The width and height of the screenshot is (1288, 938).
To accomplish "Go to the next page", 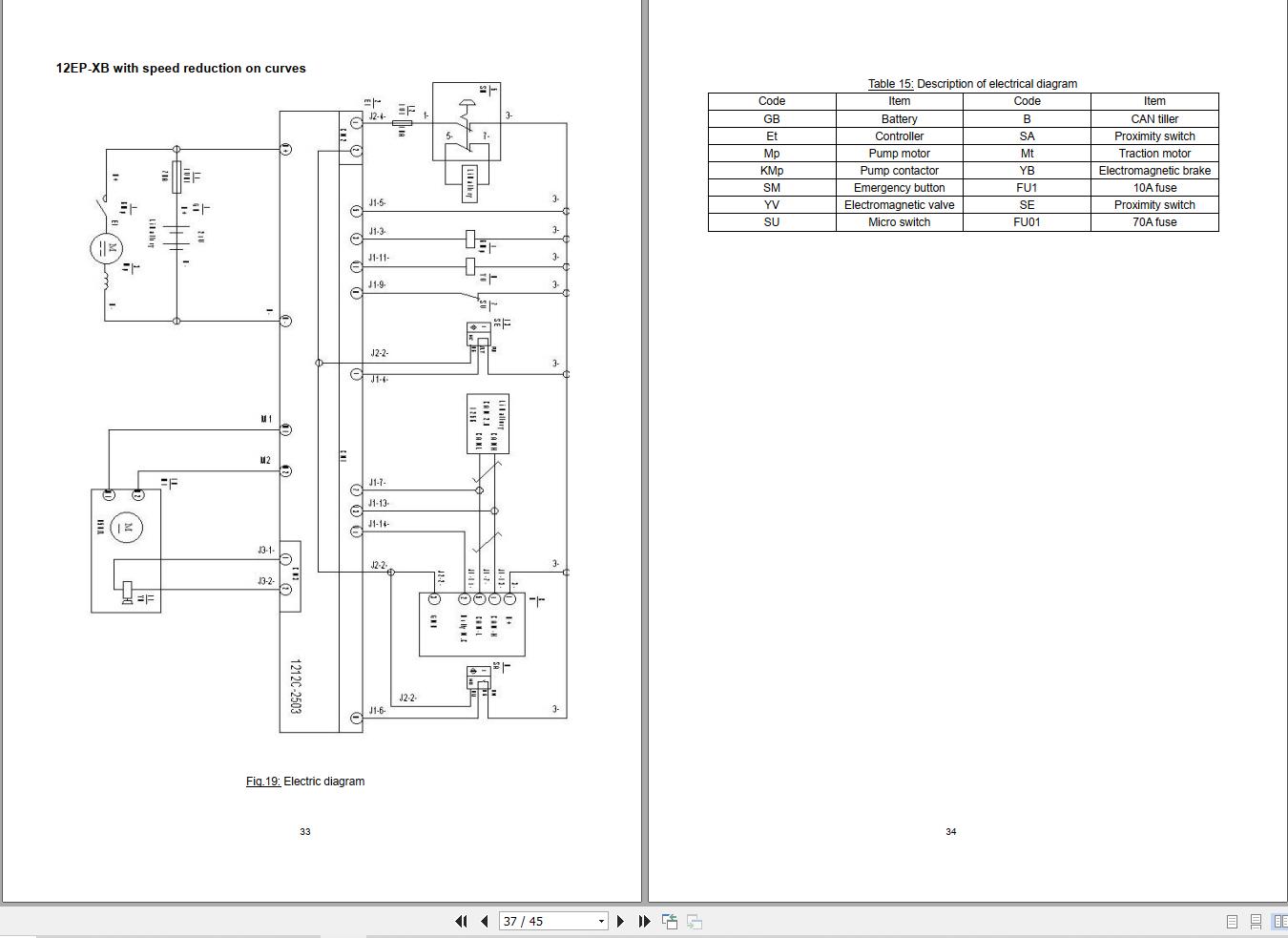I will pos(620,921).
